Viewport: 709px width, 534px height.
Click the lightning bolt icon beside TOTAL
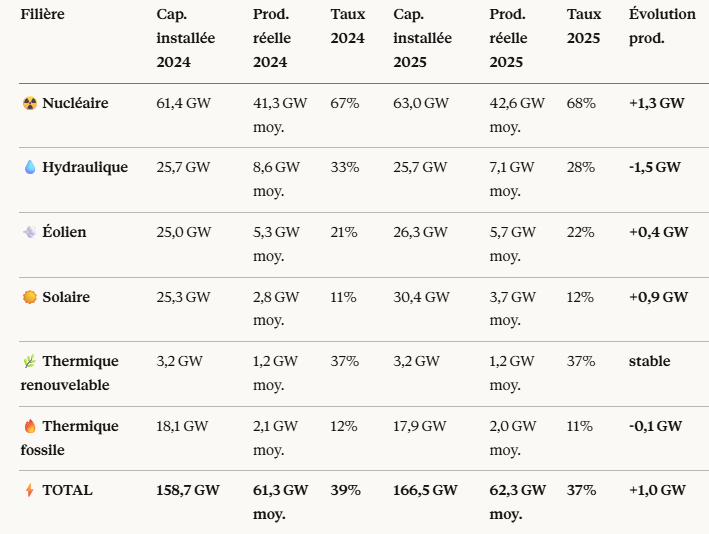point(29,490)
